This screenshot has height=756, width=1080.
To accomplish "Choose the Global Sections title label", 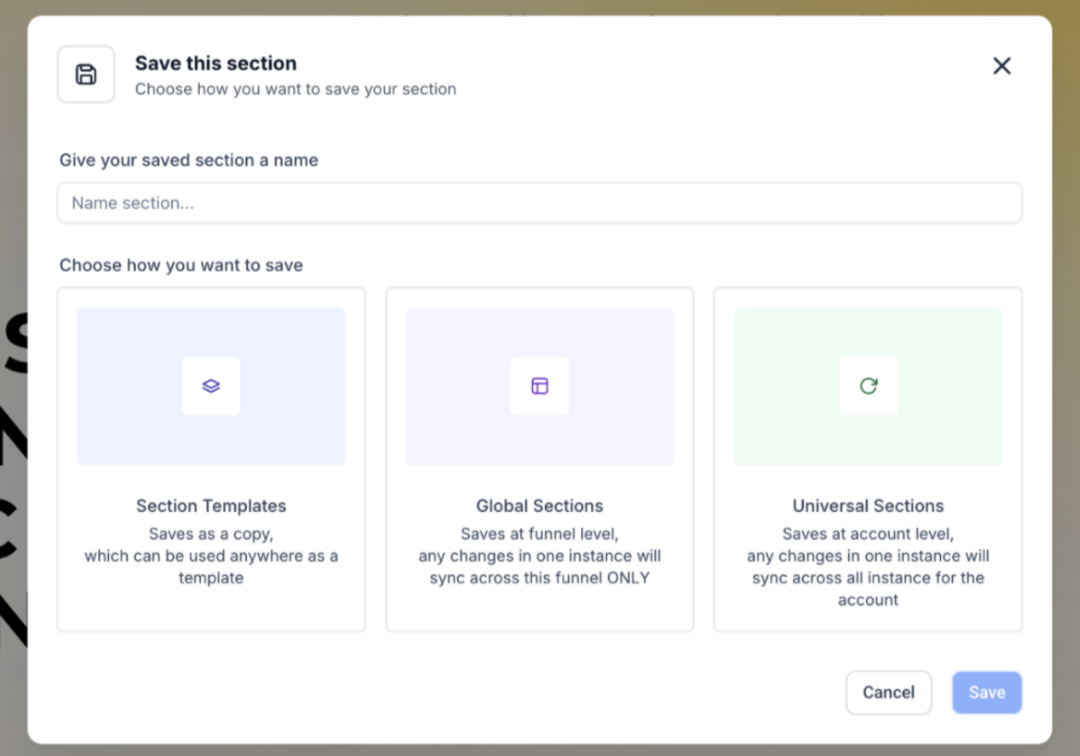I will tap(540, 506).
